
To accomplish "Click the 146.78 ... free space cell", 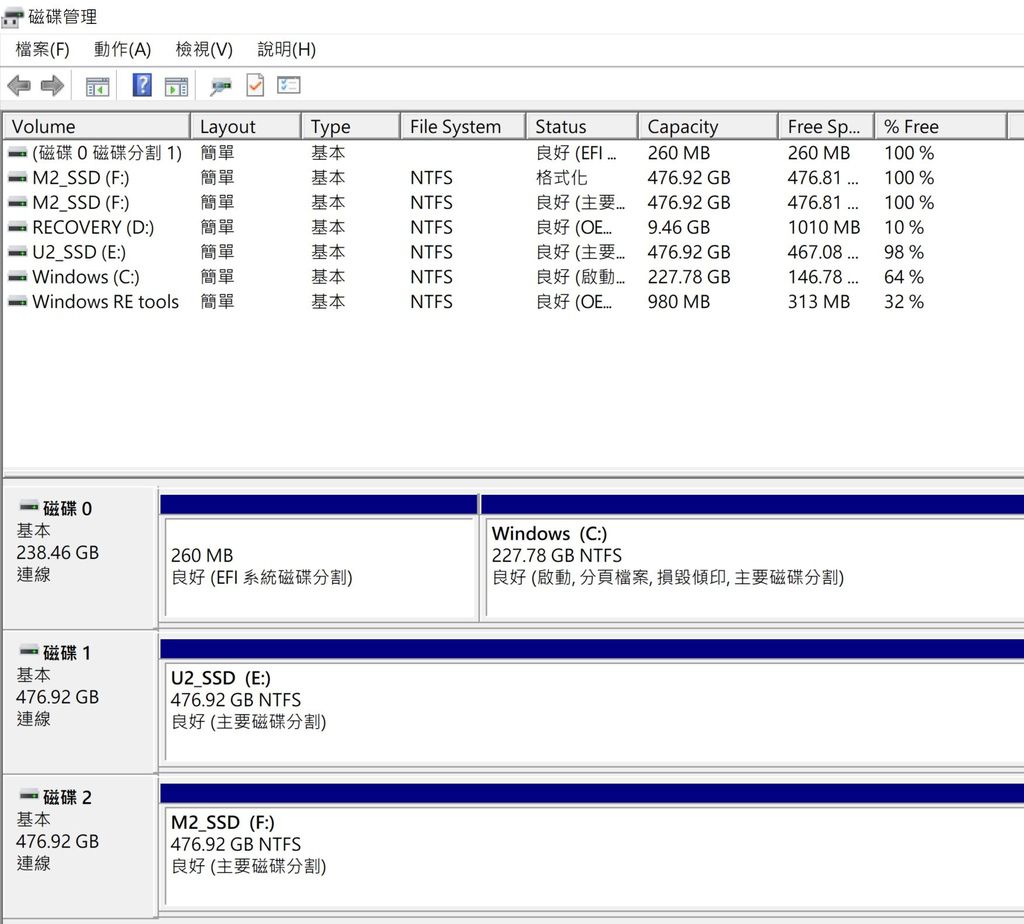I will (x=823, y=278).
